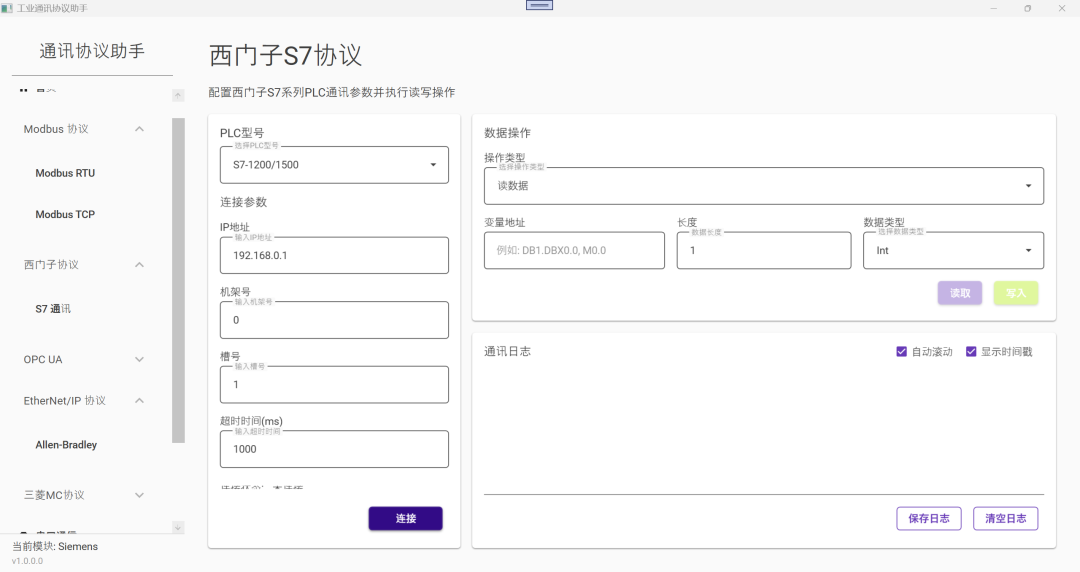Maximize the application window
The width and height of the screenshot is (1080, 572).
[1028, 8]
